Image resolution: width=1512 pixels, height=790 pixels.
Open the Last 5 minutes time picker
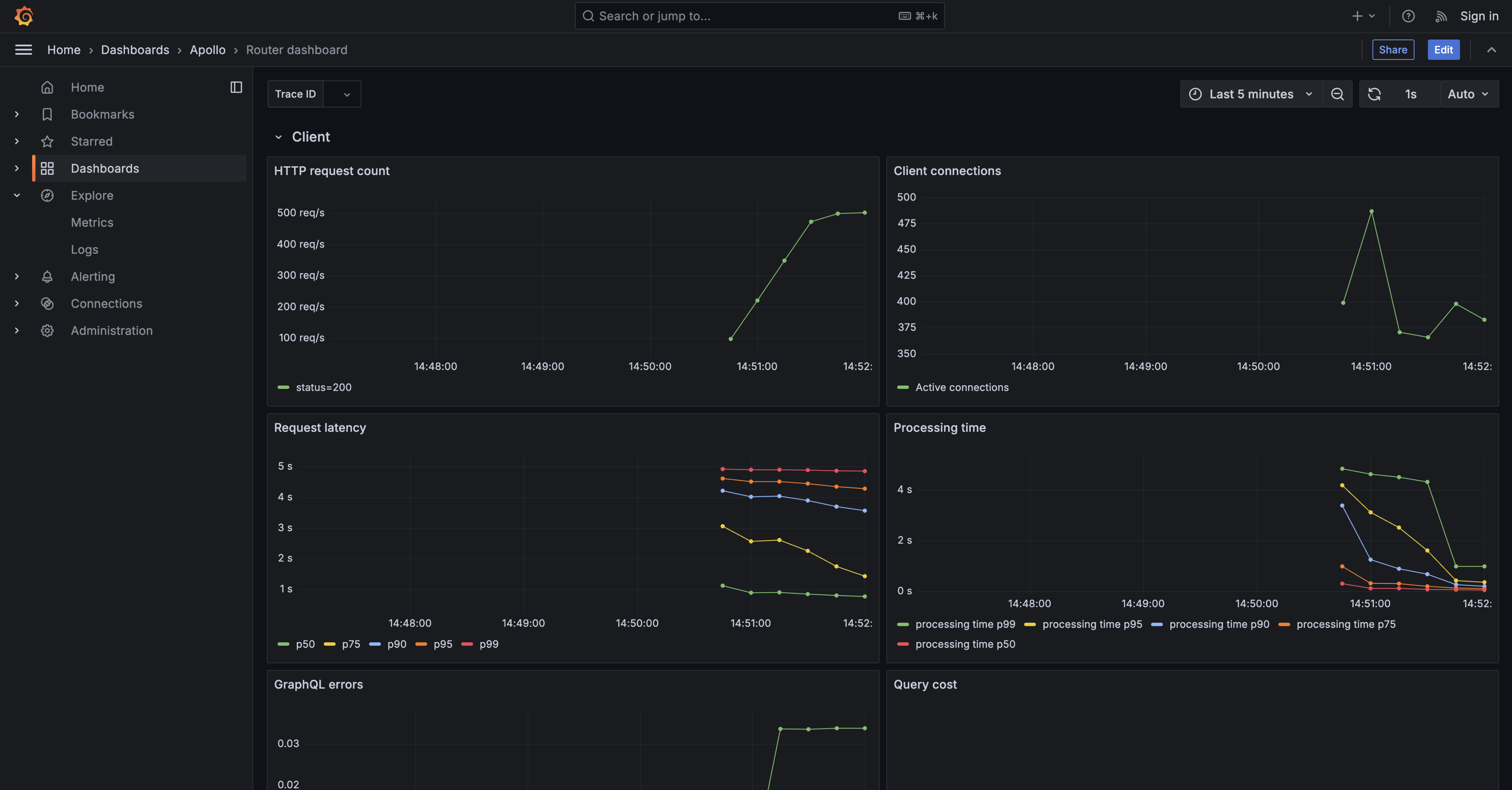point(1251,94)
